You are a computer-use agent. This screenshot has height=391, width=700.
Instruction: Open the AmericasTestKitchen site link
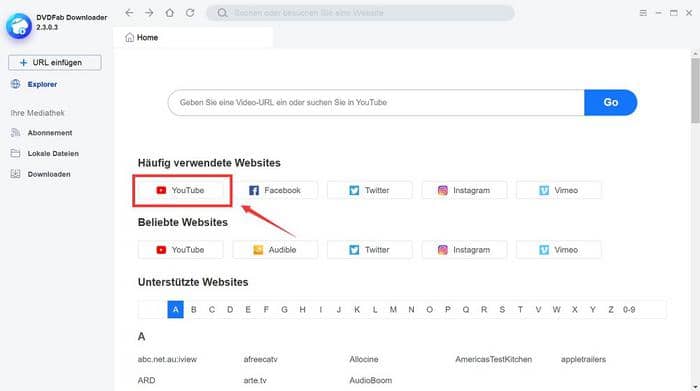click(493, 359)
